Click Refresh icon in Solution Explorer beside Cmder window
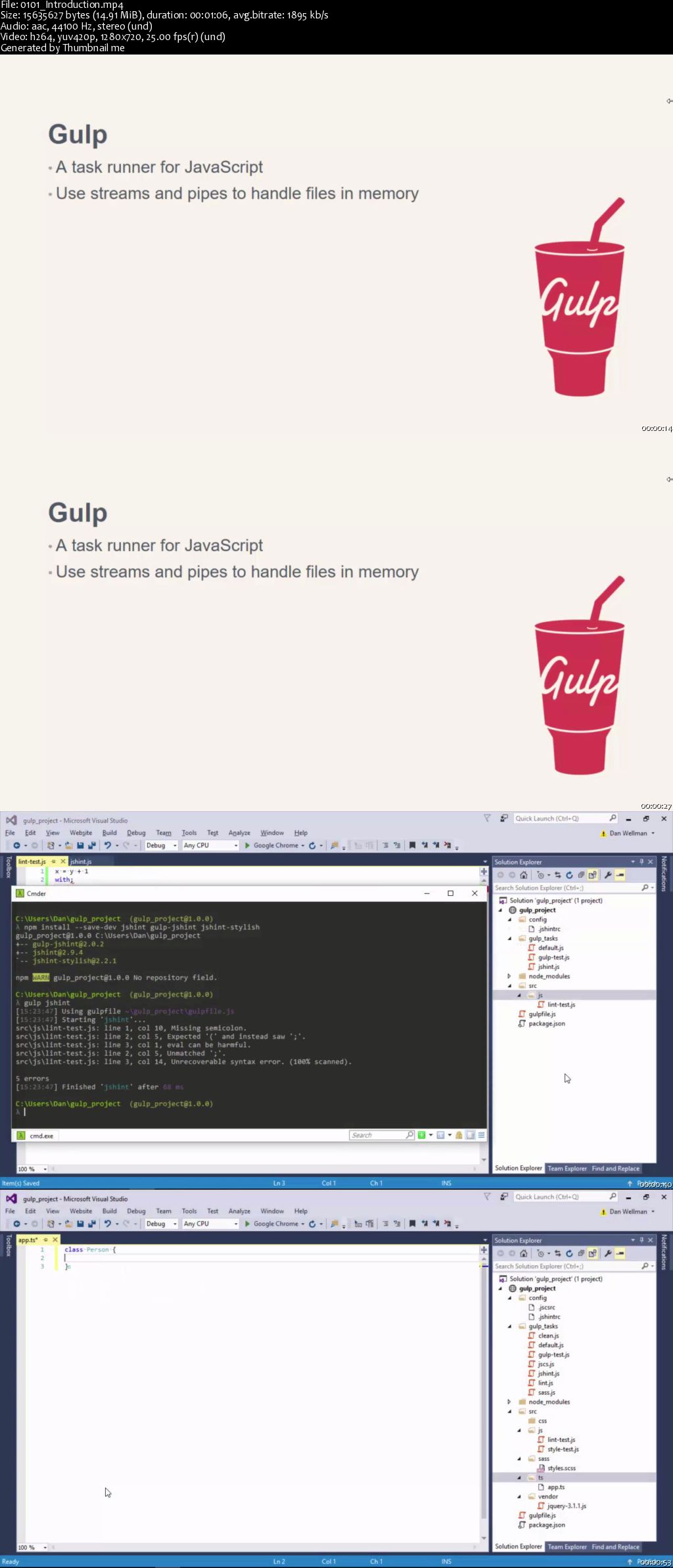This screenshot has height=1568, width=673. click(569, 875)
